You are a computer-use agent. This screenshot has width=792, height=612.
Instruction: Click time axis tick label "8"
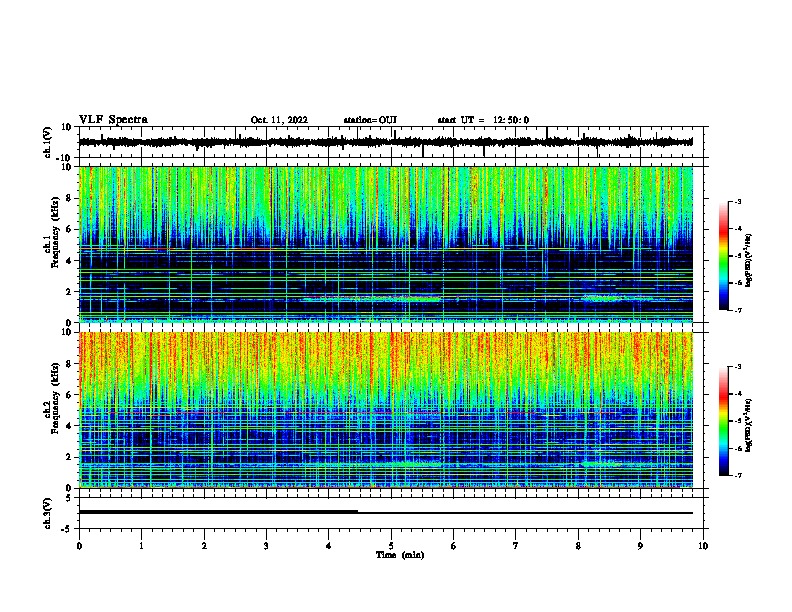pos(578,546)
